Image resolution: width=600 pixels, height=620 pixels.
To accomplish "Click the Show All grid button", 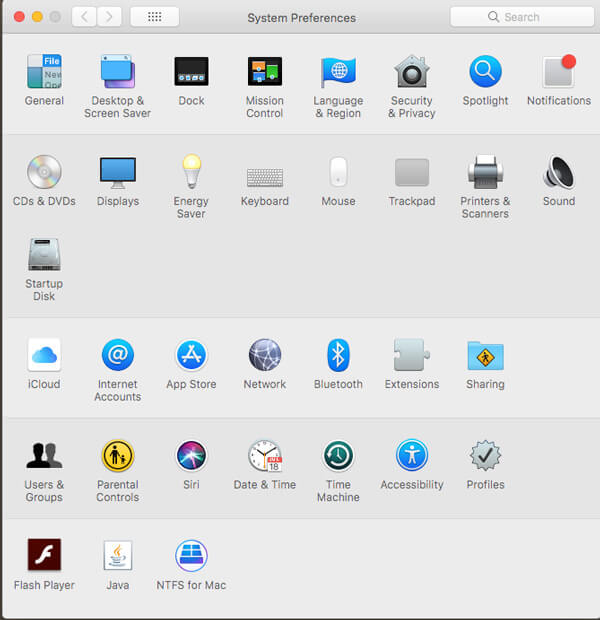I will pos(154,17).
